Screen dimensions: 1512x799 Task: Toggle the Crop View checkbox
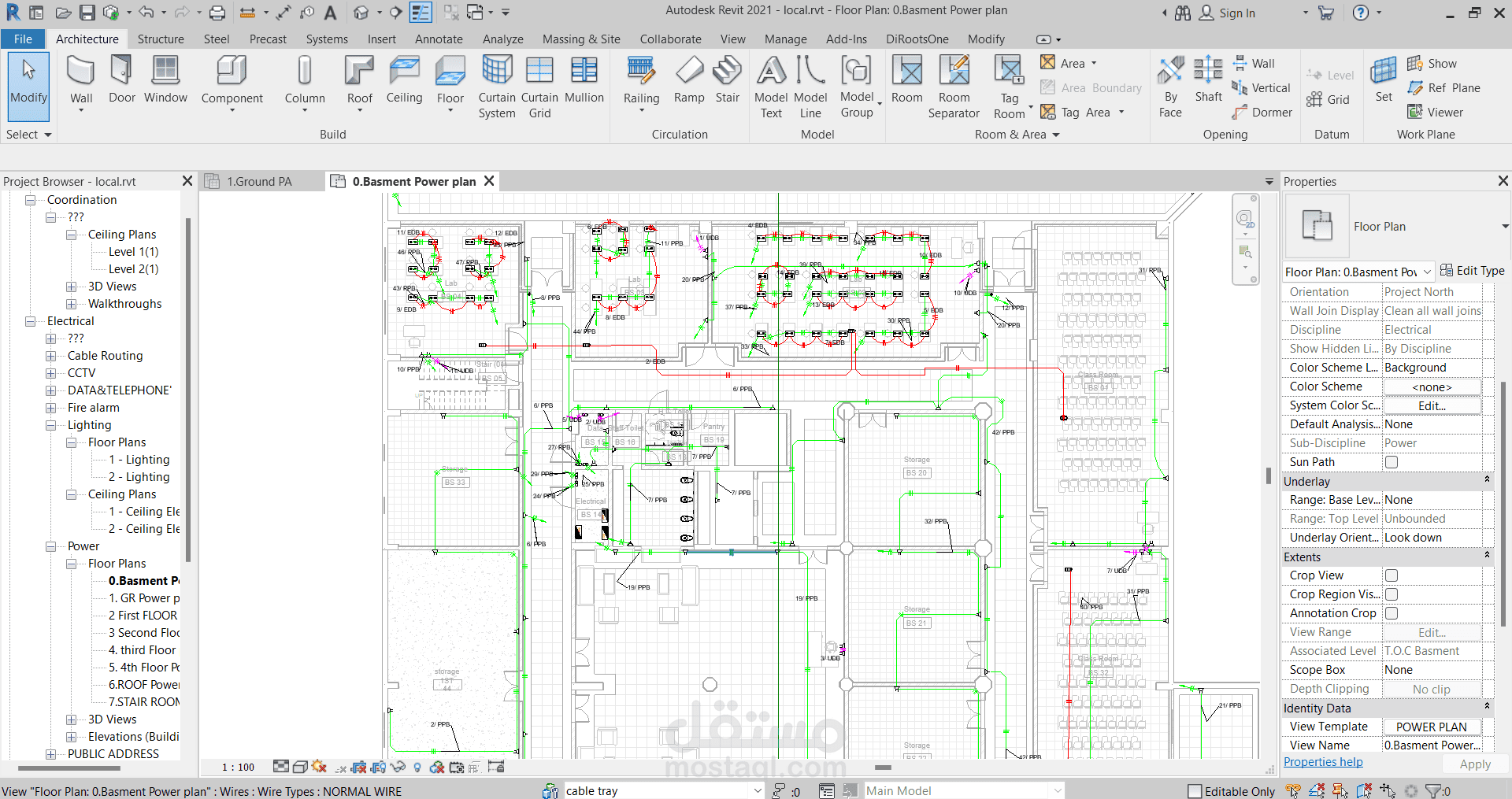pyautogui.click(x=1392, y=575)
